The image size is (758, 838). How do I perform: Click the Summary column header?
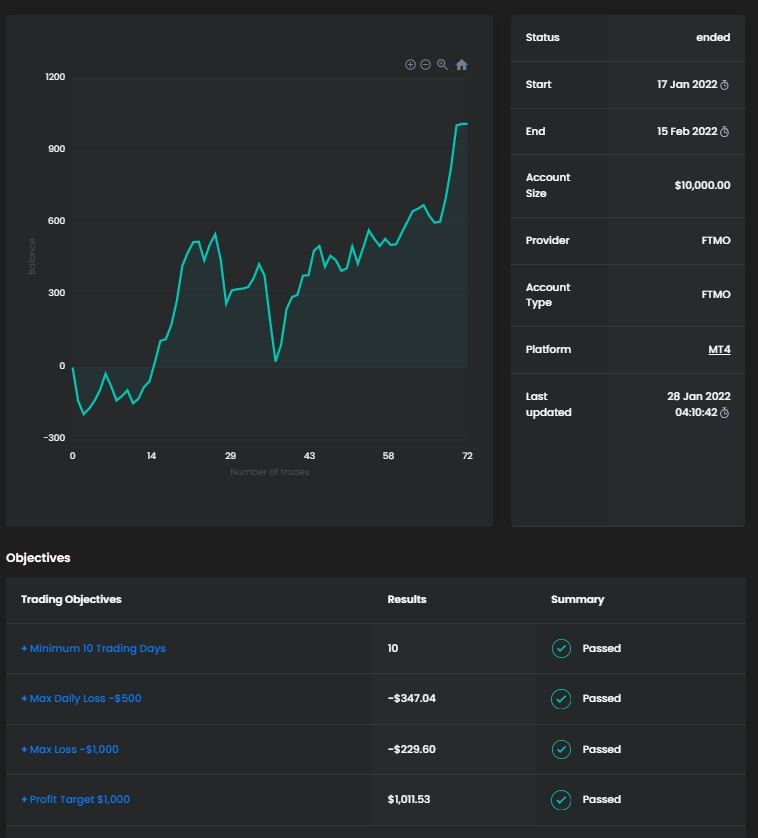coord(577,600)
